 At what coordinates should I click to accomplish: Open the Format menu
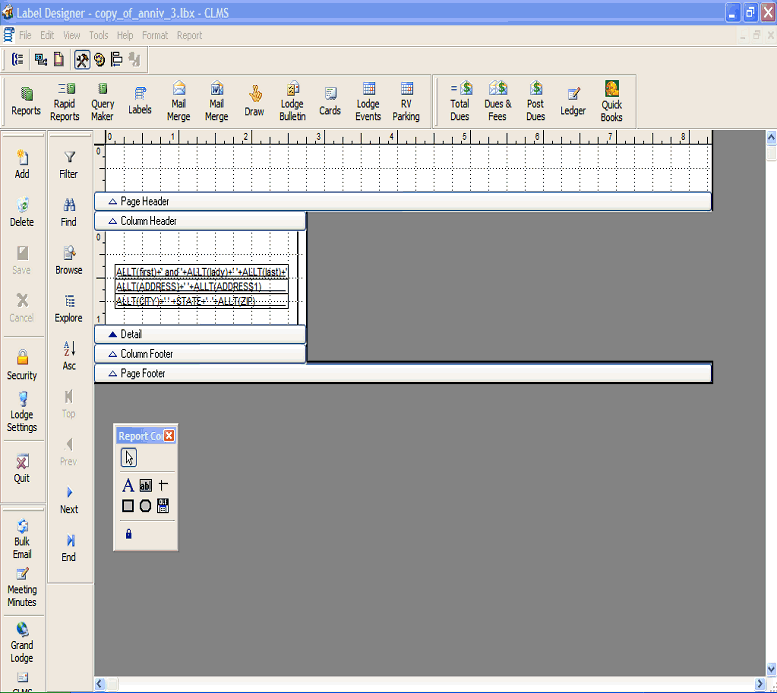[155, 35]
